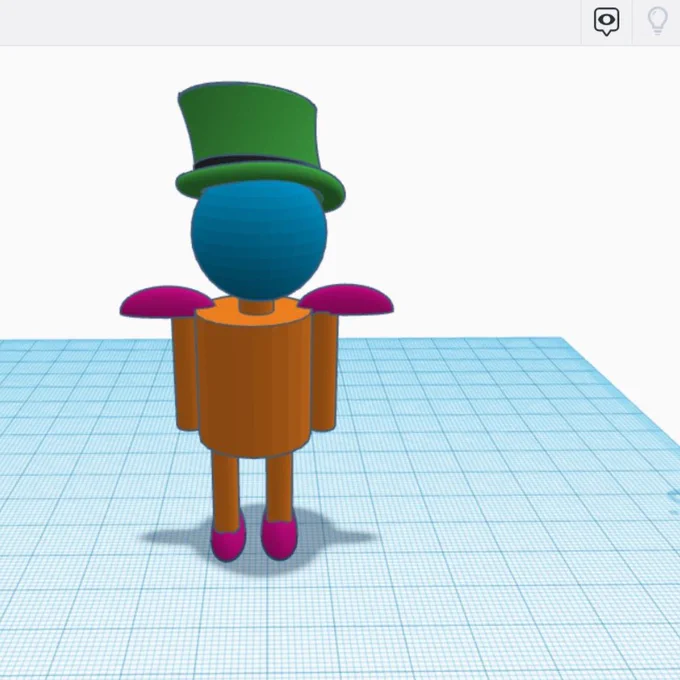Select the small orange neck cylinder
Screen dimensions: 680x680
[256, 306]
